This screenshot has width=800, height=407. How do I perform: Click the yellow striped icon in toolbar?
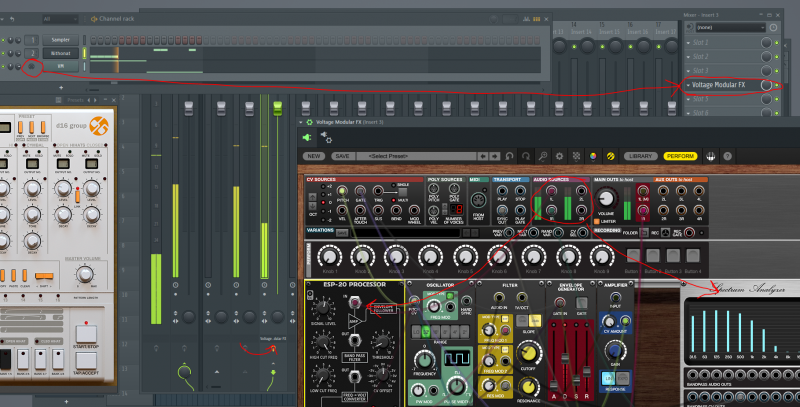pos(610,156)
